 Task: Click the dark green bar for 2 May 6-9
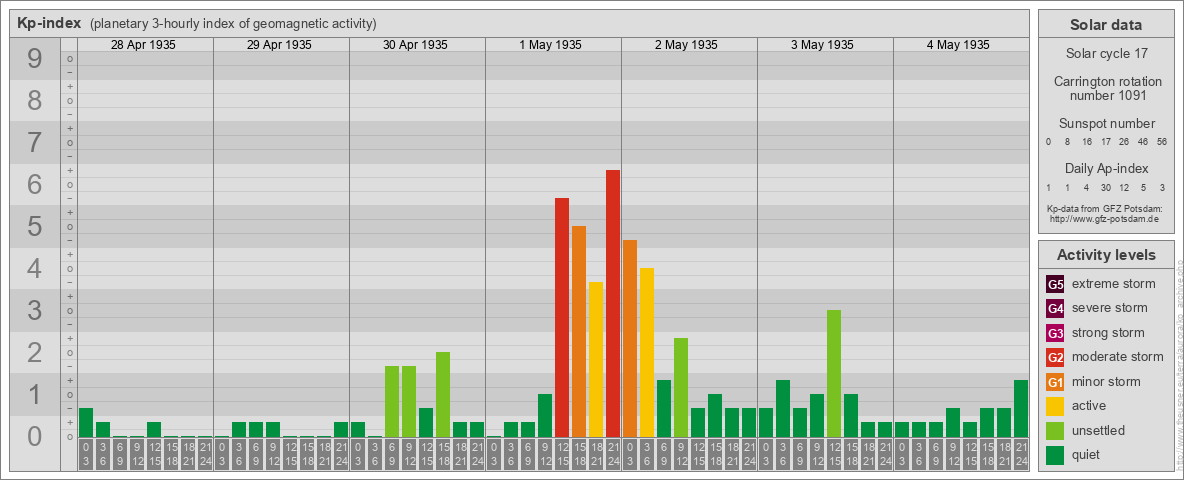coord(664,408)
